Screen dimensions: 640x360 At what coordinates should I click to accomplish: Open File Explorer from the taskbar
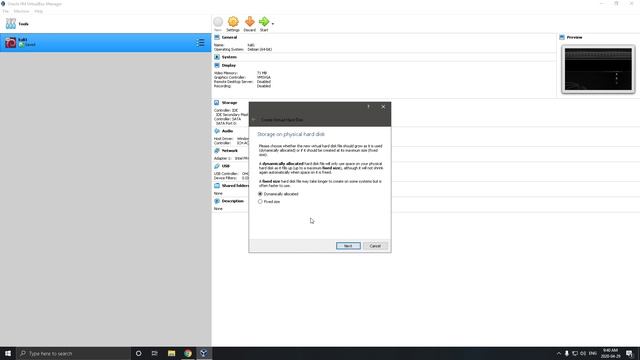[x=171, y=353]
